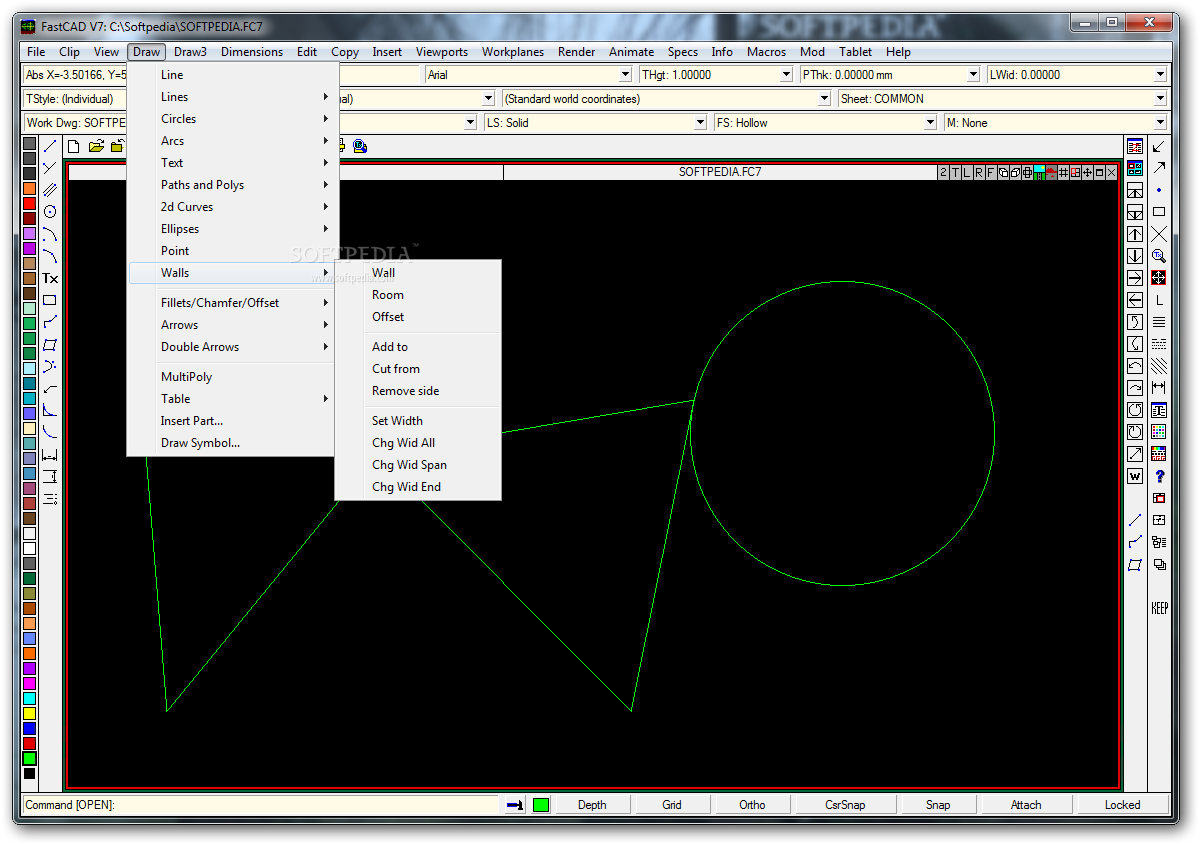This screenshot has height=845, width=1200.
Task: Choose Room from the Walls submenu
Action: coord(417,295)
